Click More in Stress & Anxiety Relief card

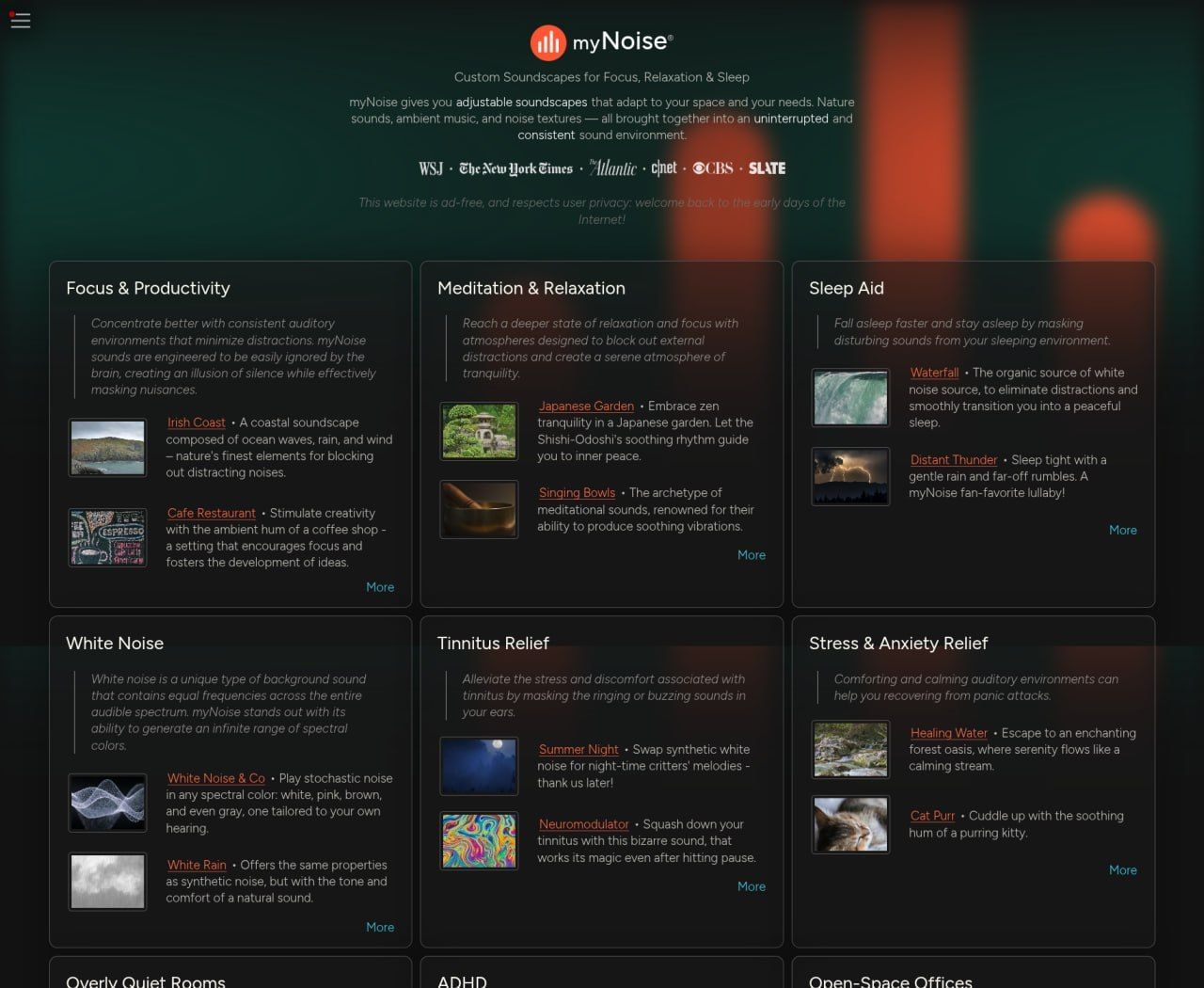1123,870
